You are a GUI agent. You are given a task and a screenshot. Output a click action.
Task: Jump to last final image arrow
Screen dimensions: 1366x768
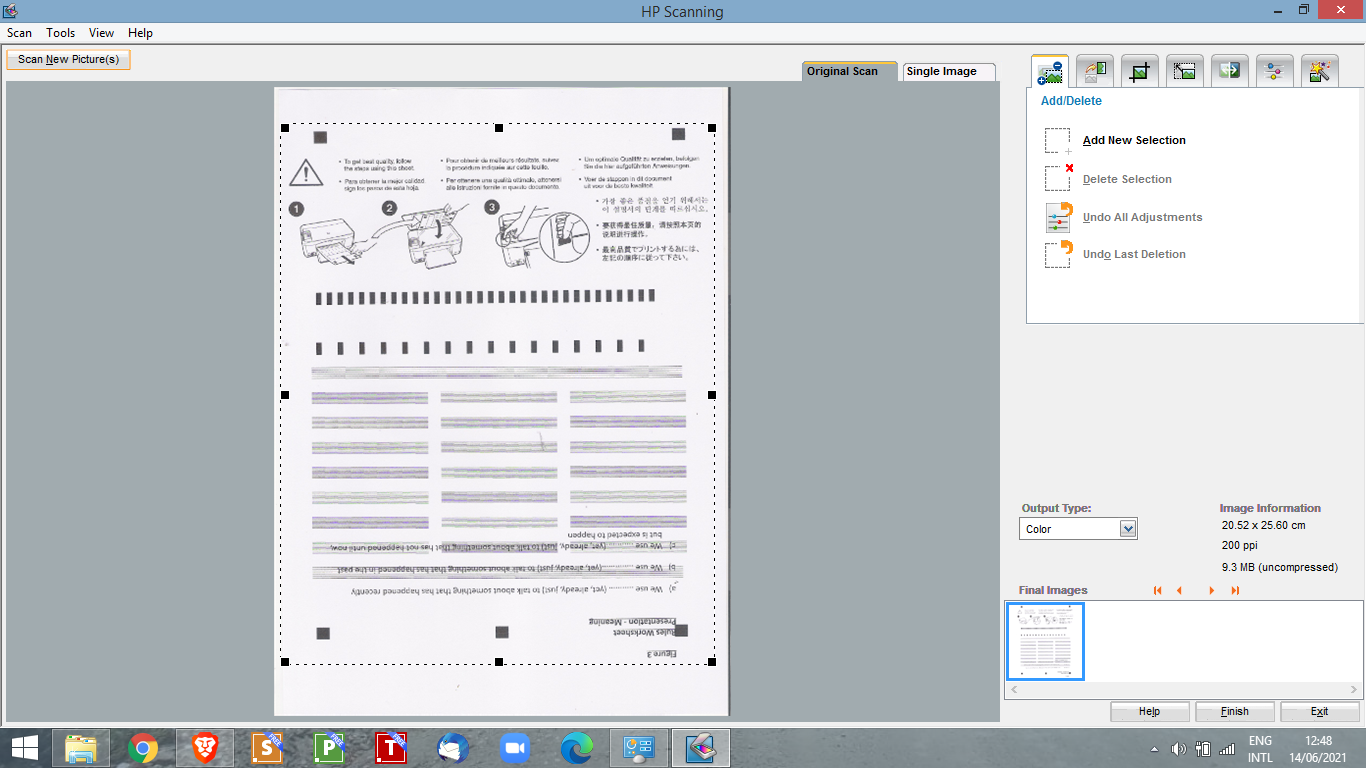1235,591
